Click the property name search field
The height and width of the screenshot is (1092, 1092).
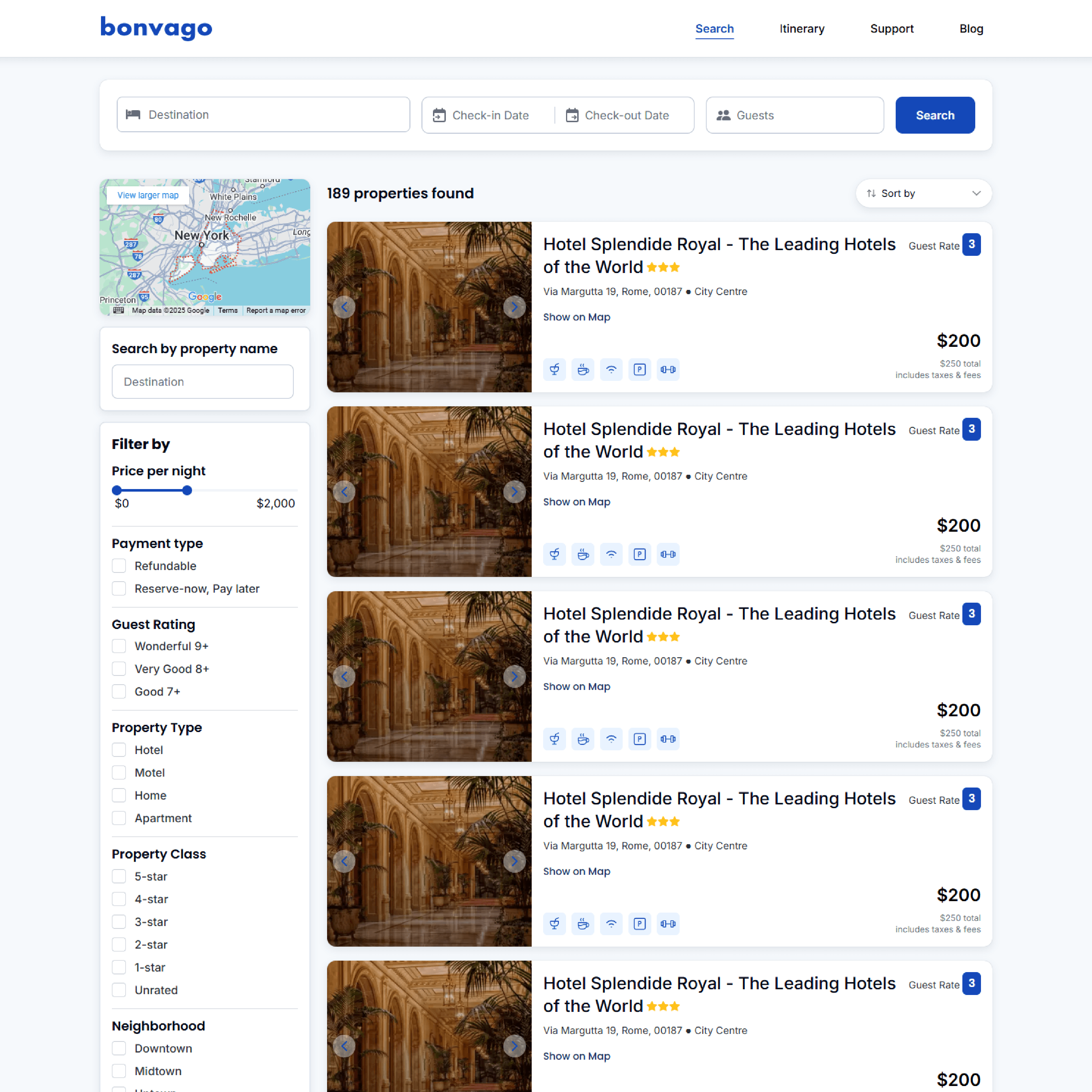click(x=202, y=381)
